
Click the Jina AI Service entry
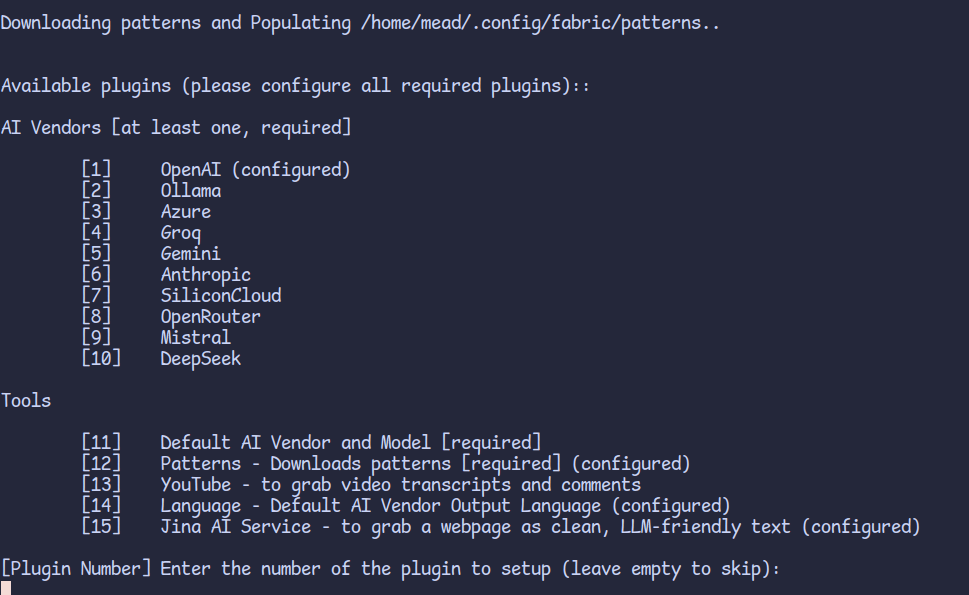click(501, 526)
